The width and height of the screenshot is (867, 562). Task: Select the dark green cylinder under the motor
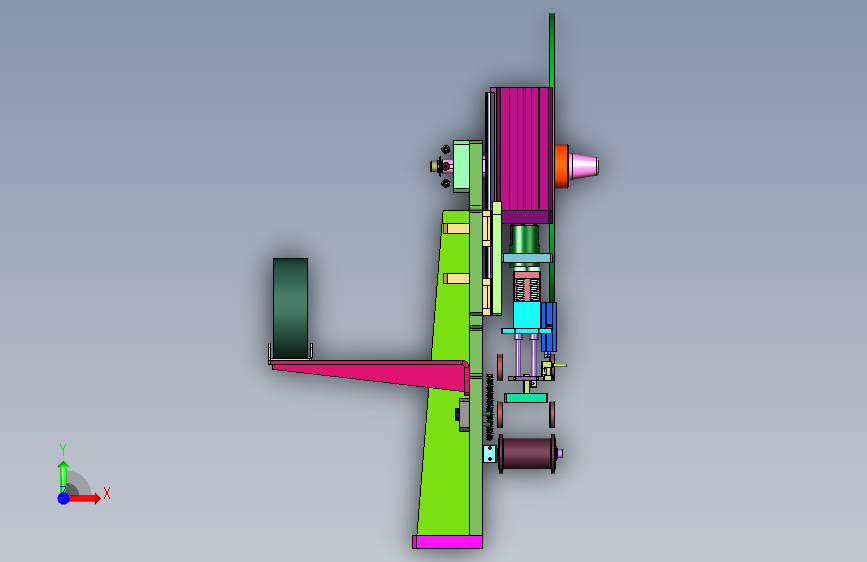(524, 239)
